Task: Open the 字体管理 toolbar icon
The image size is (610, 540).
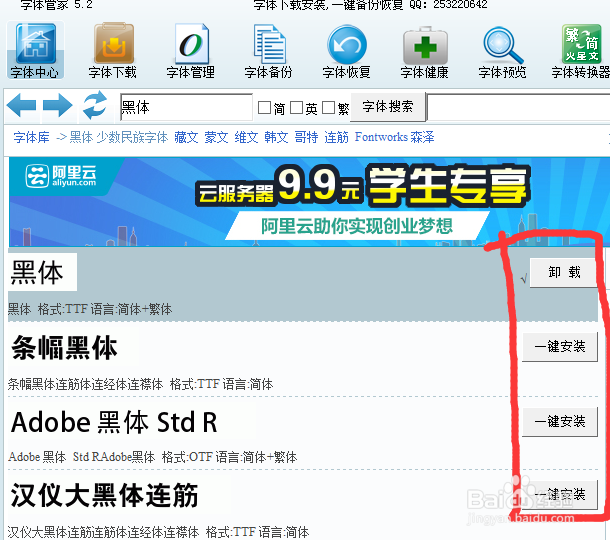Action: [191, 51]
